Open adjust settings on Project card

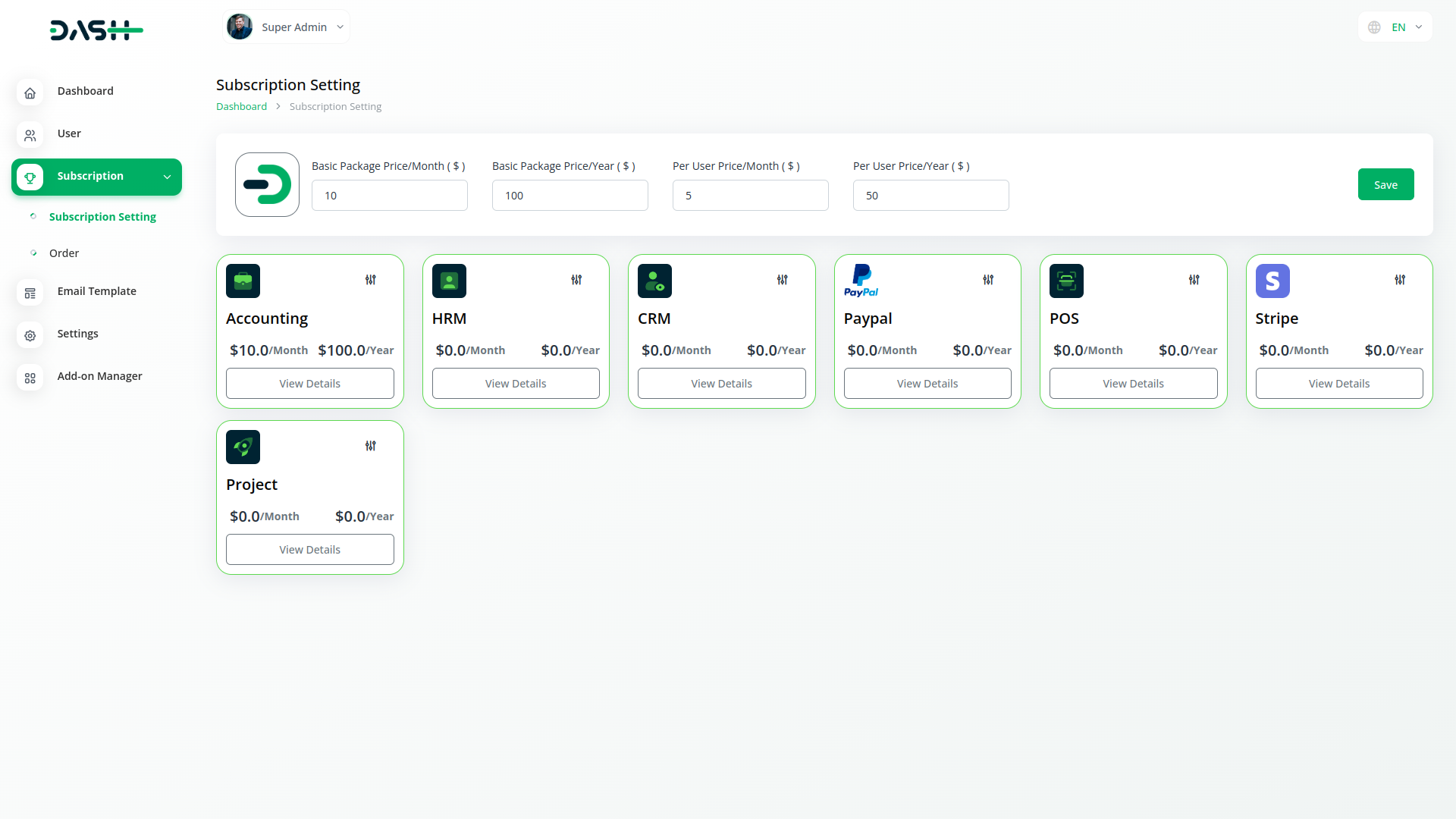click(x=370, y=446)
